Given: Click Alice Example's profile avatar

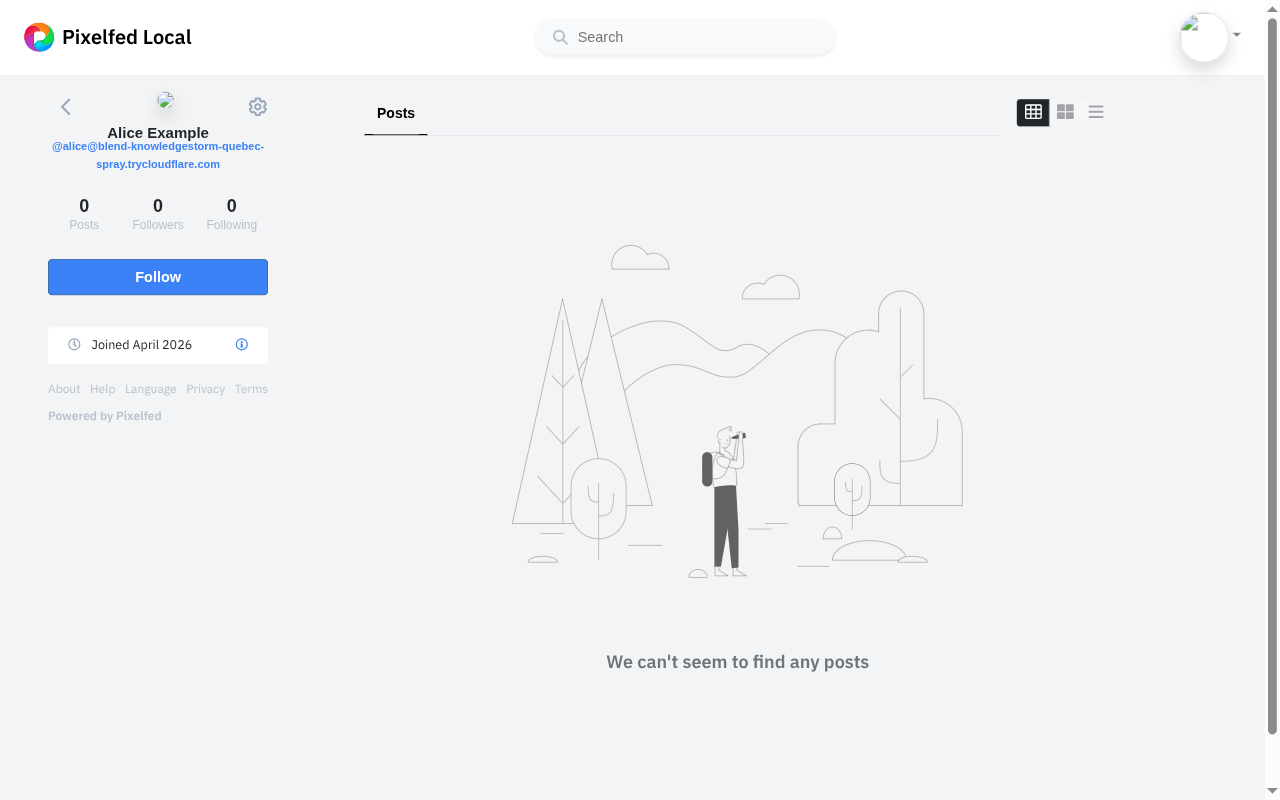Looking at the screenshot, I should coord(166,100).
